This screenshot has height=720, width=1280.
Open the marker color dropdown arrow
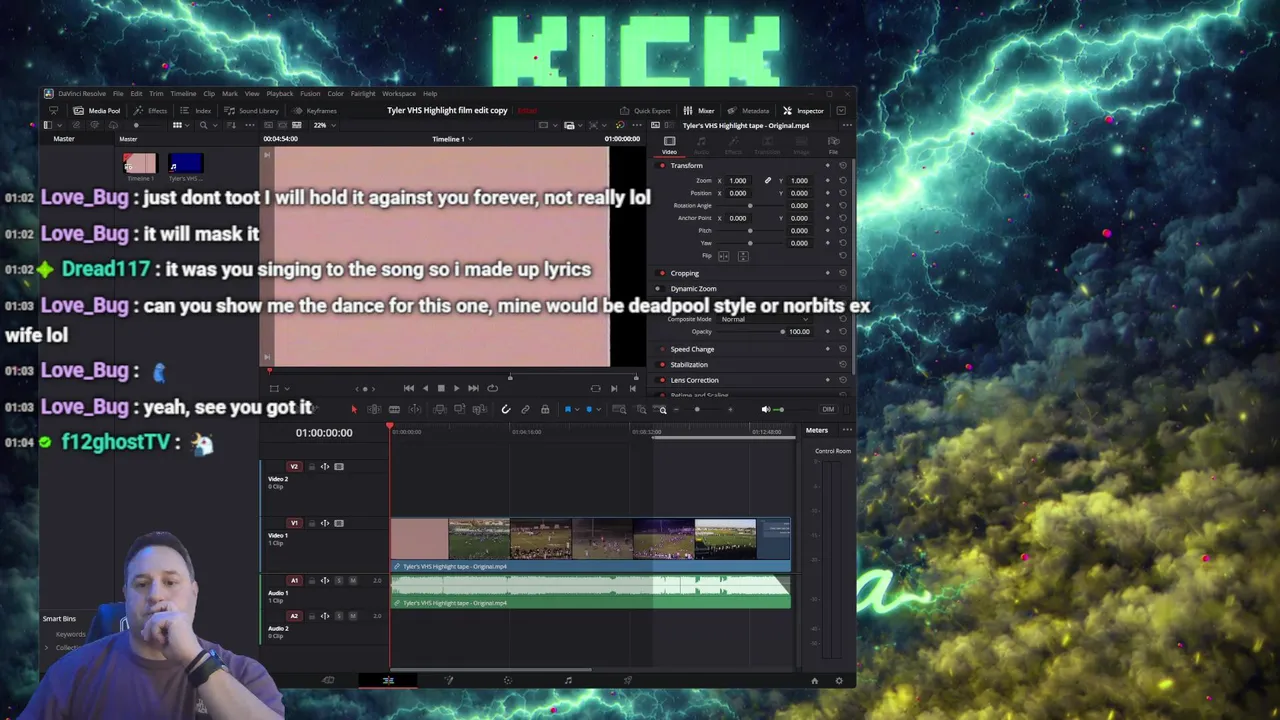tap(599, 410)
